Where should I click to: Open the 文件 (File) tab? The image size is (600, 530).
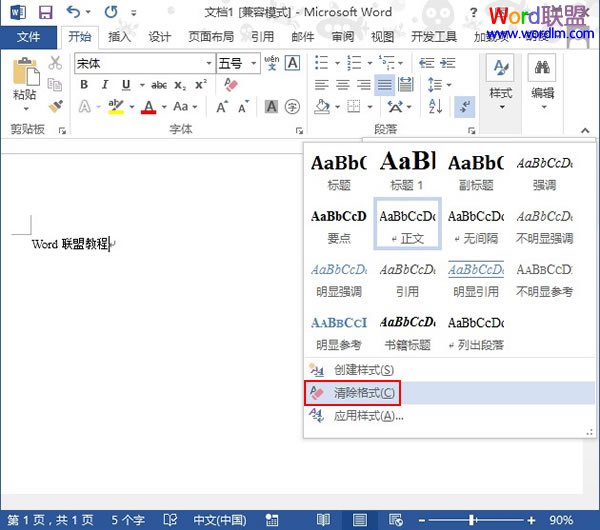[28, 37]
